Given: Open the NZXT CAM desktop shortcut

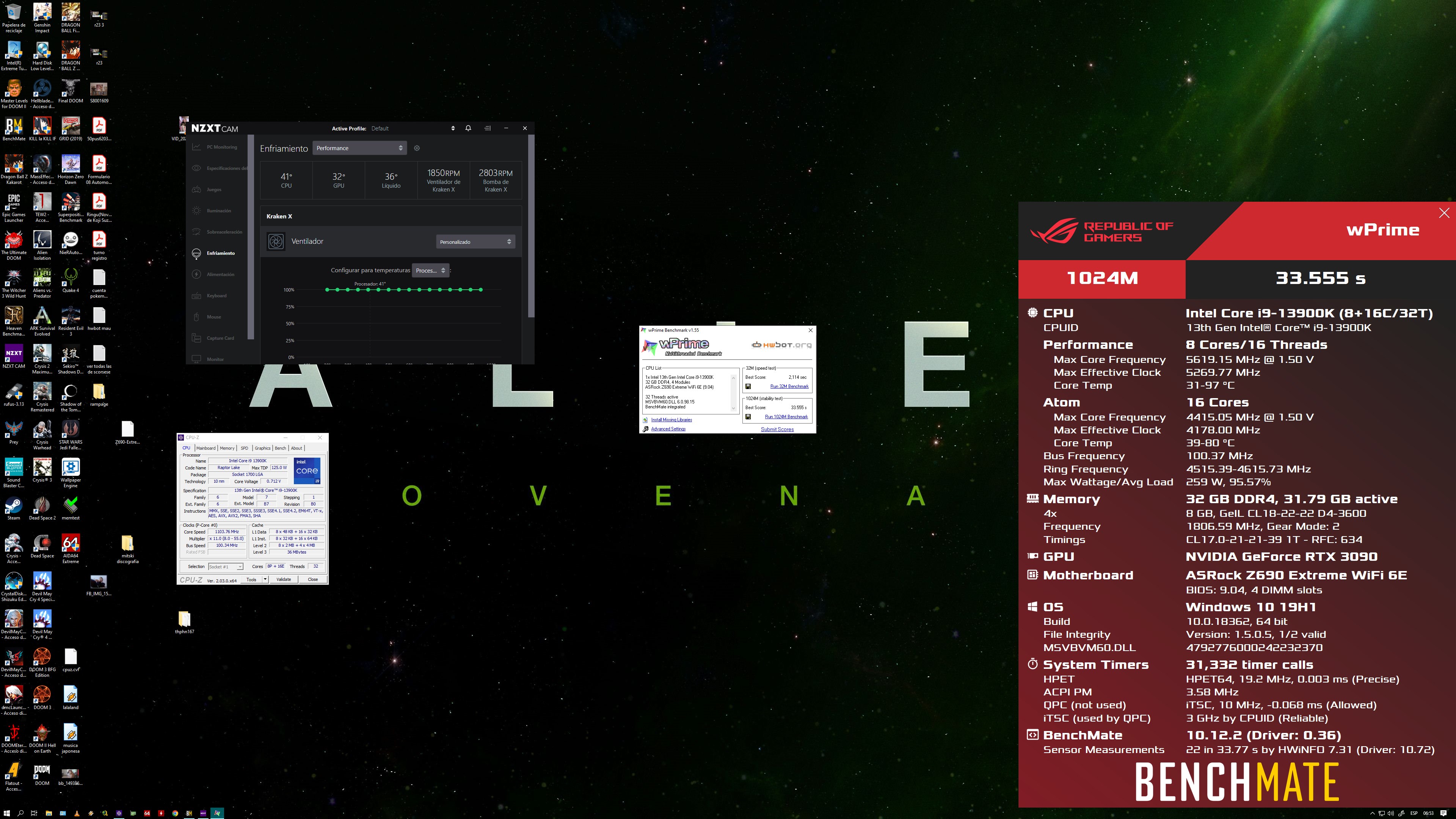Looking at the screenshot, I should point(14,357).
